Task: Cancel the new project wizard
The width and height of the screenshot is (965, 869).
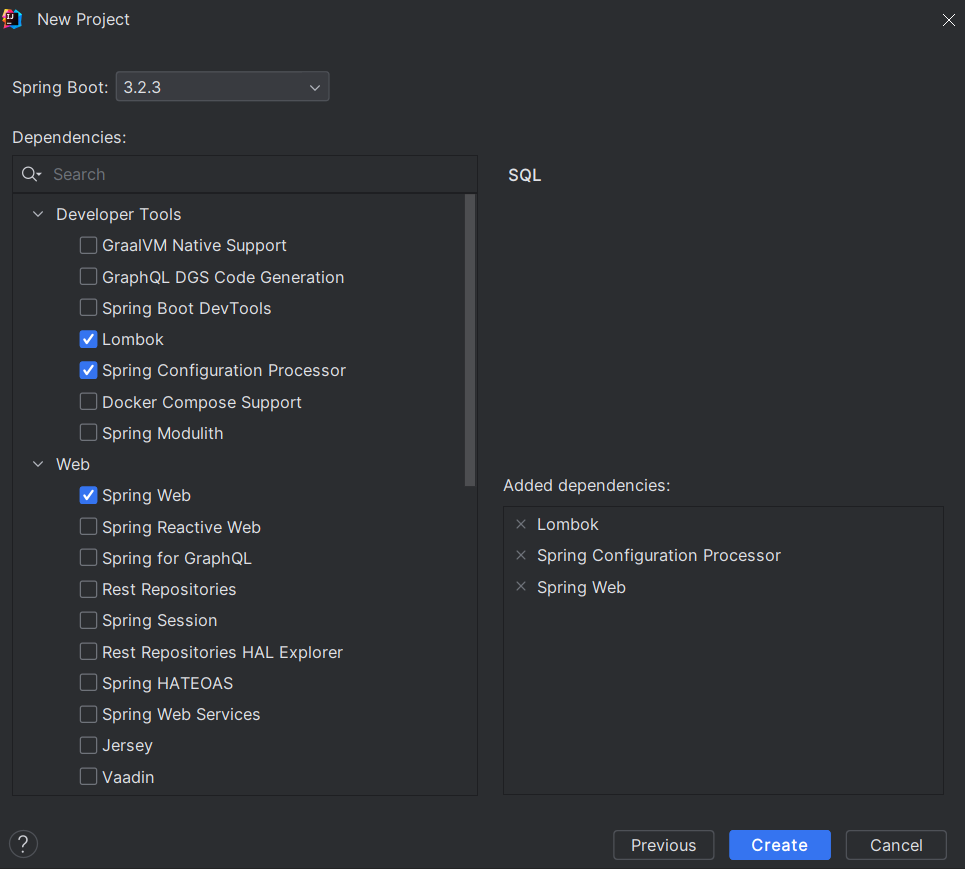Action: pyautogui.click(x=896, y=845)
